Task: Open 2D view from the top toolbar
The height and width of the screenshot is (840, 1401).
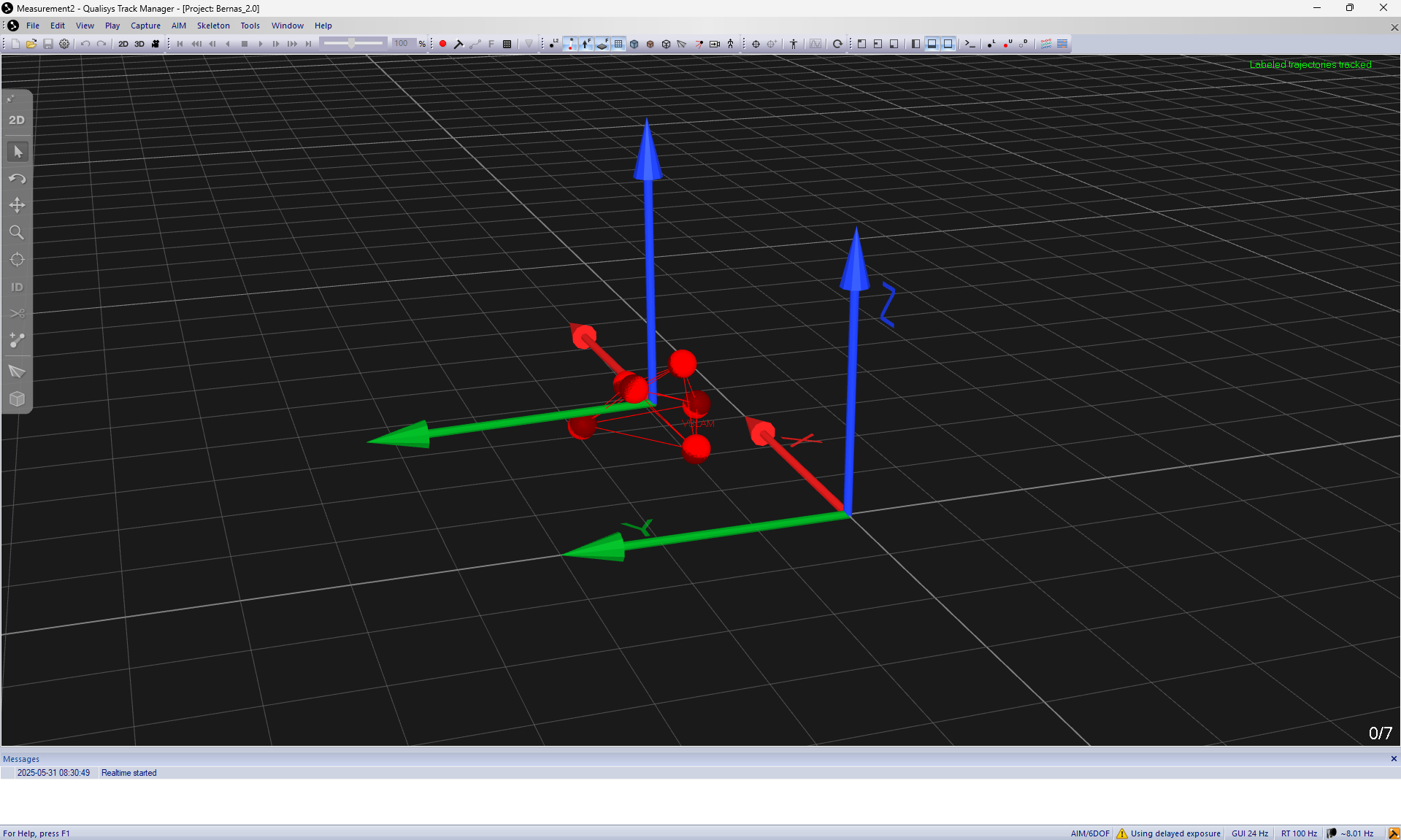Action: point(123,44)
